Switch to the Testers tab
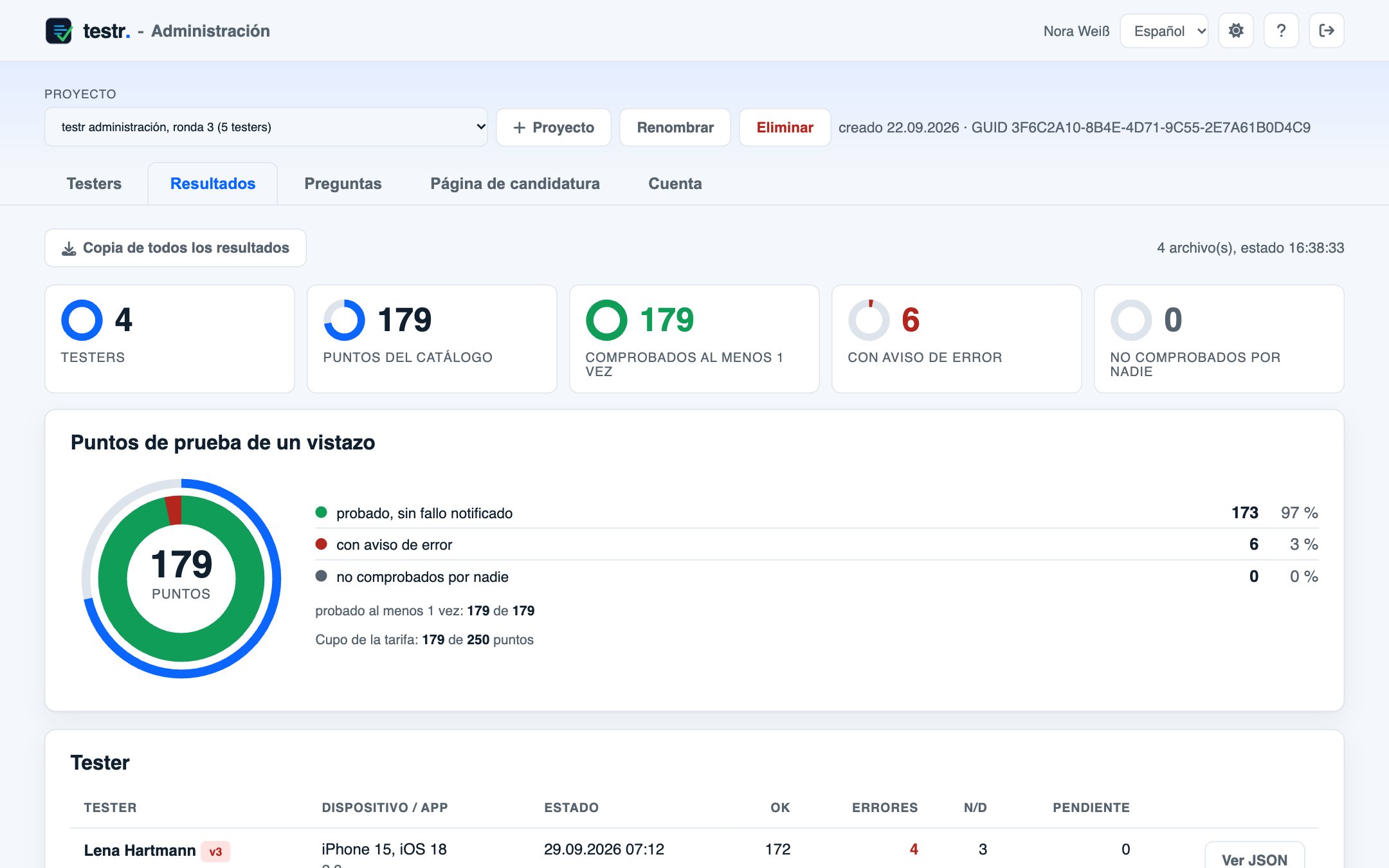This screenshot has width=1389, height=868. pyautogui.click(x=94, y=184)
